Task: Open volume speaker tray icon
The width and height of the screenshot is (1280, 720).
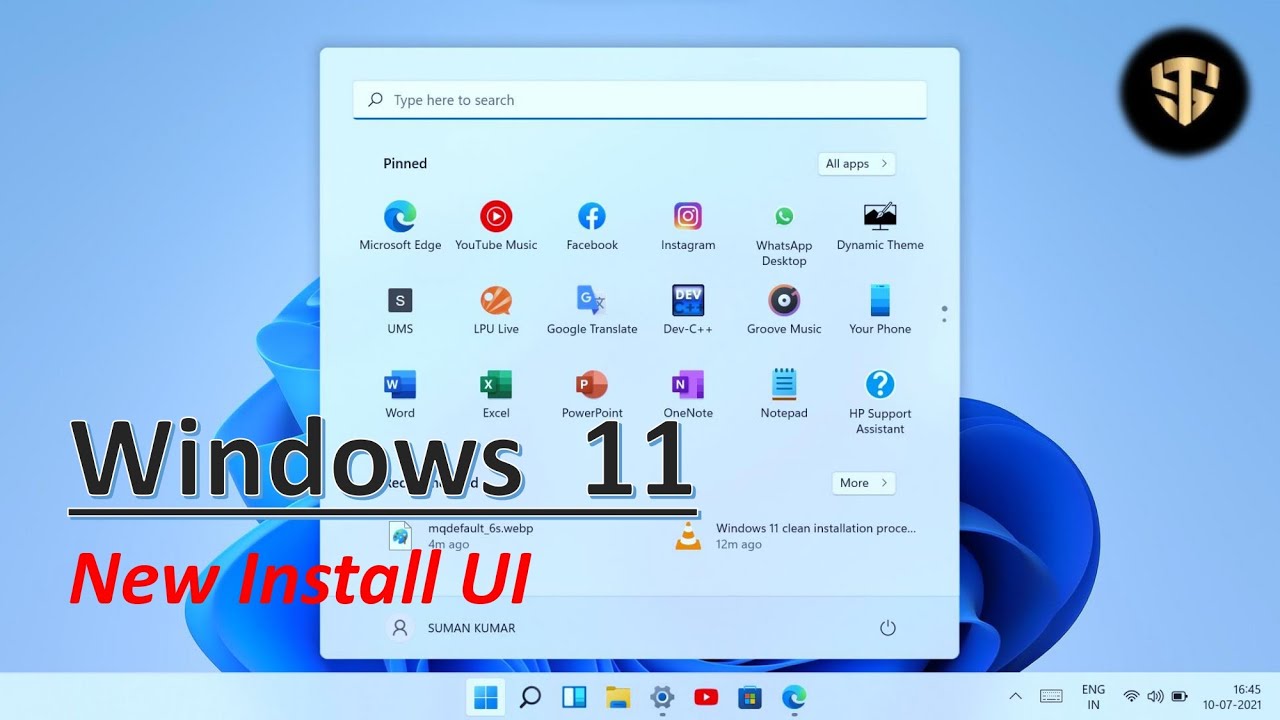Action: point(1155,696)
